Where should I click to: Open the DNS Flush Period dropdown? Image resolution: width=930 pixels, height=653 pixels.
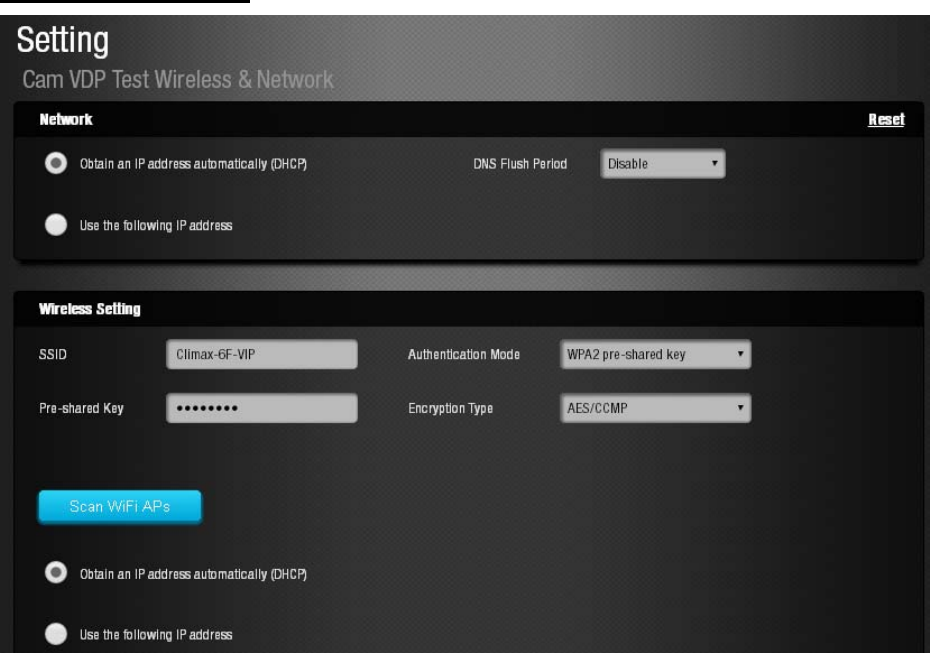663,164
